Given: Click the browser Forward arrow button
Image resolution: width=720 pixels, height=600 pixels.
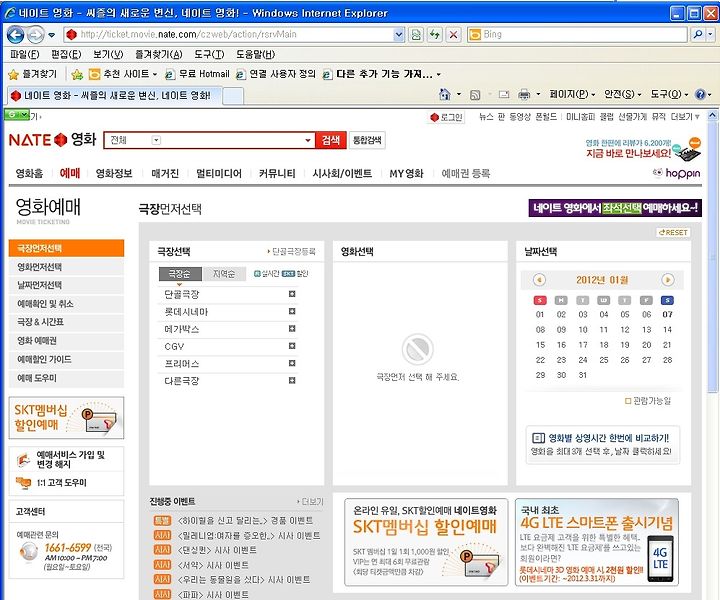Looking at the screenshot, I should (x=35, y=34).
